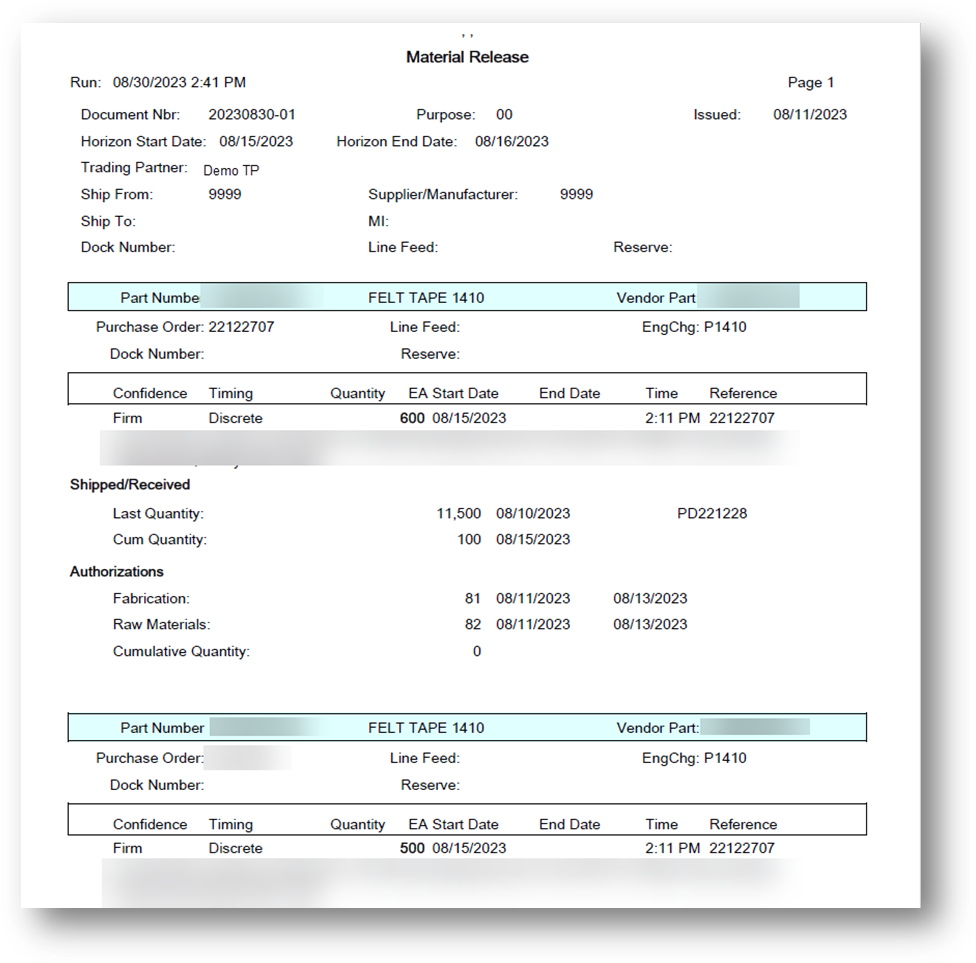Click Horizon End Date value 08/16/2023
Screen dimensions: 976x963
pos(512,141)
